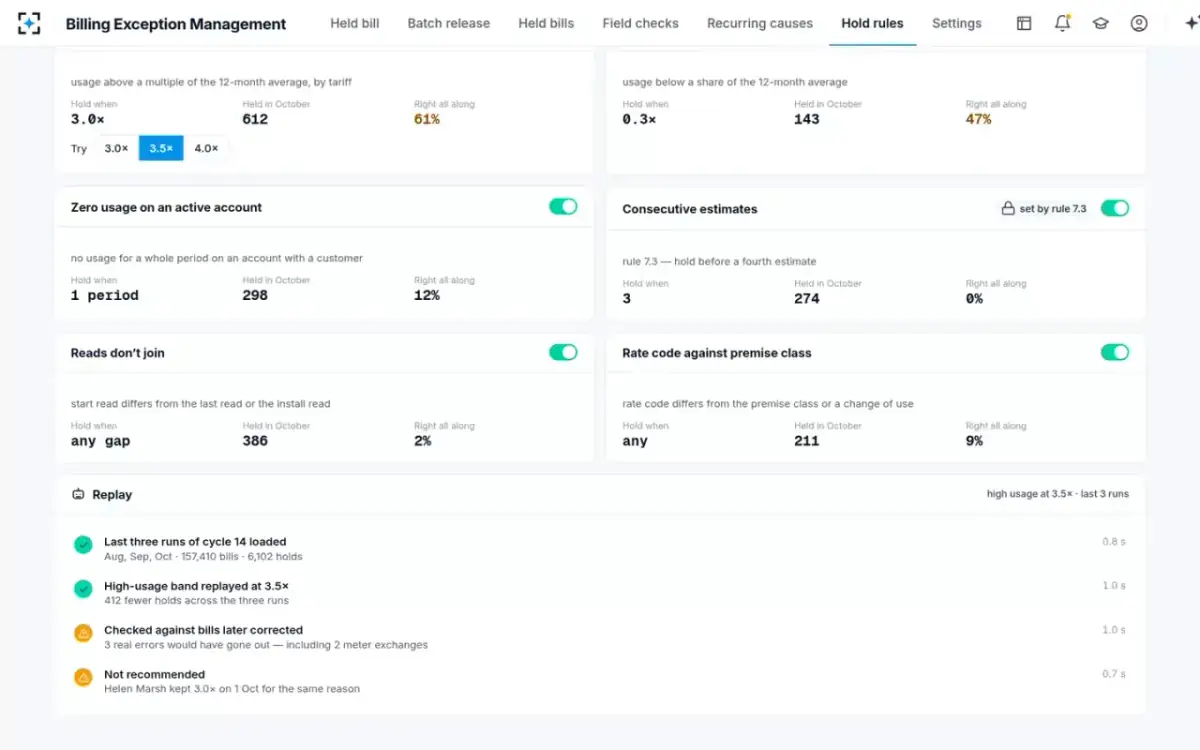Click the 1 period hold when value
This screenshot has width=1200, height=750.
tap(105, 295)
